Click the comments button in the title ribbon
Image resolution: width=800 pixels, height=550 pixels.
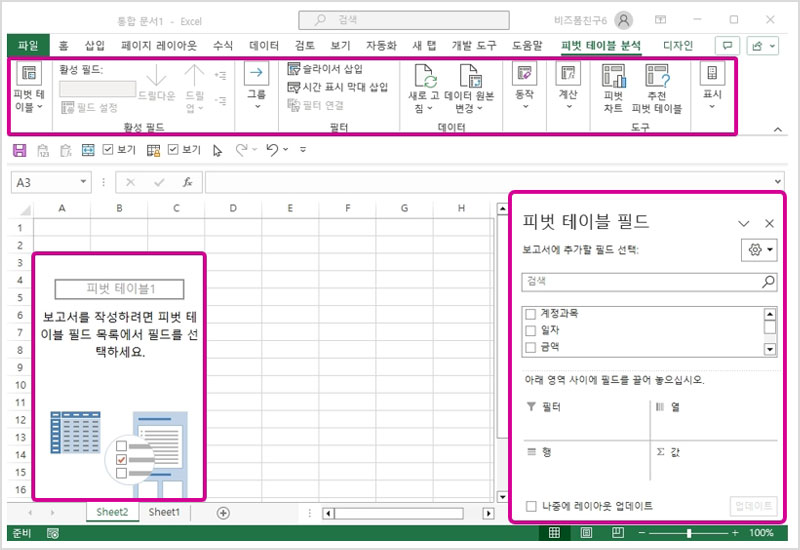pos(728,46)
